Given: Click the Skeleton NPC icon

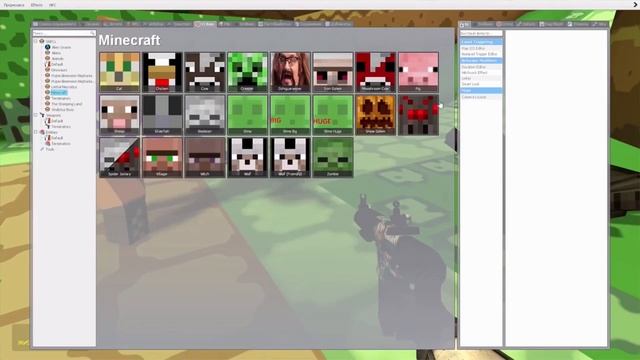Looking at the screenshot, I should click(205, 115).
